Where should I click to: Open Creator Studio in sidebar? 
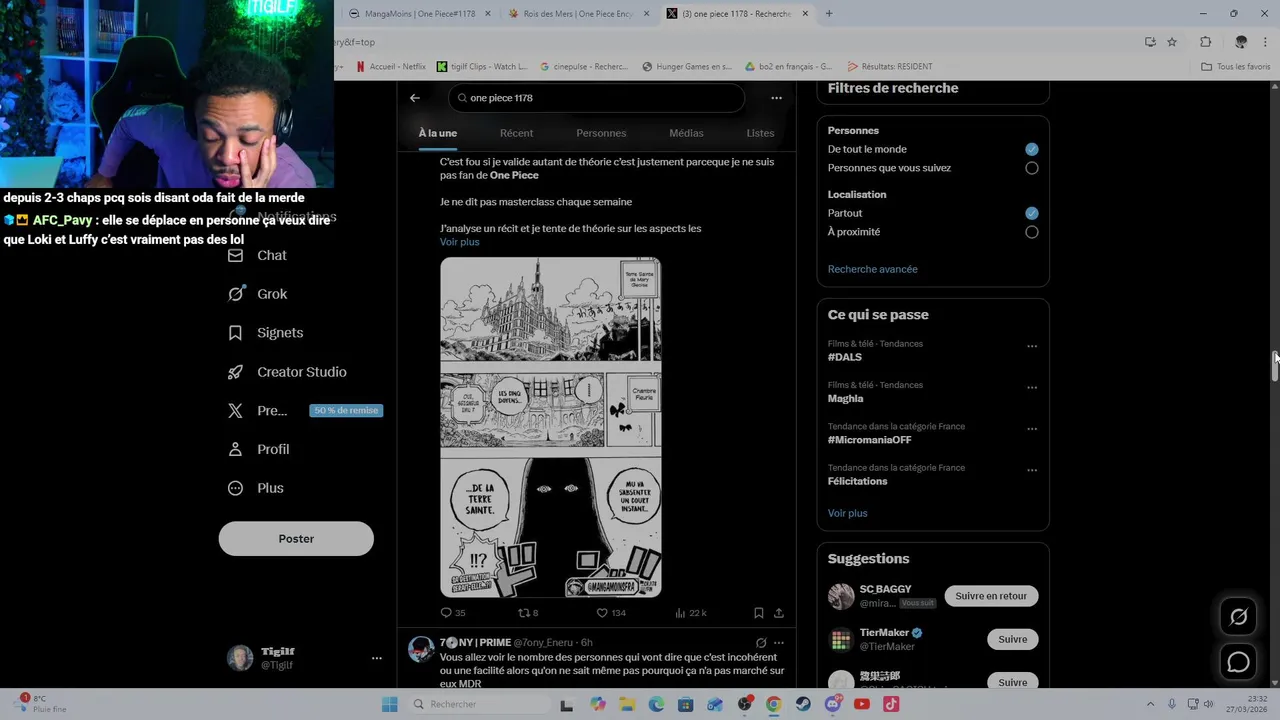288,372
